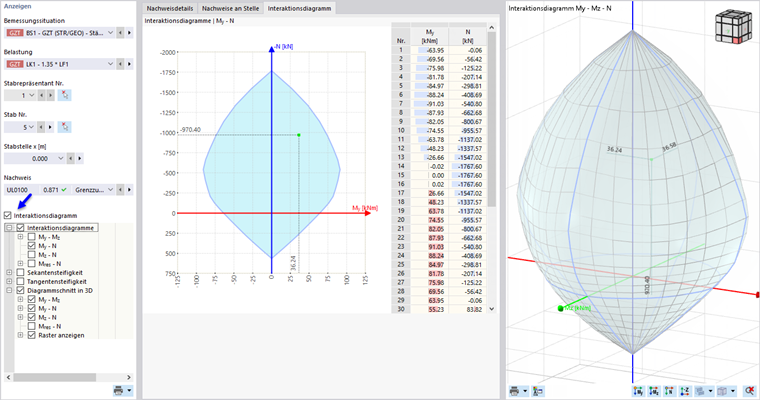Click the -63.95 value in row 1
This screenshot has height=400, width=760.
pos(435,50)
